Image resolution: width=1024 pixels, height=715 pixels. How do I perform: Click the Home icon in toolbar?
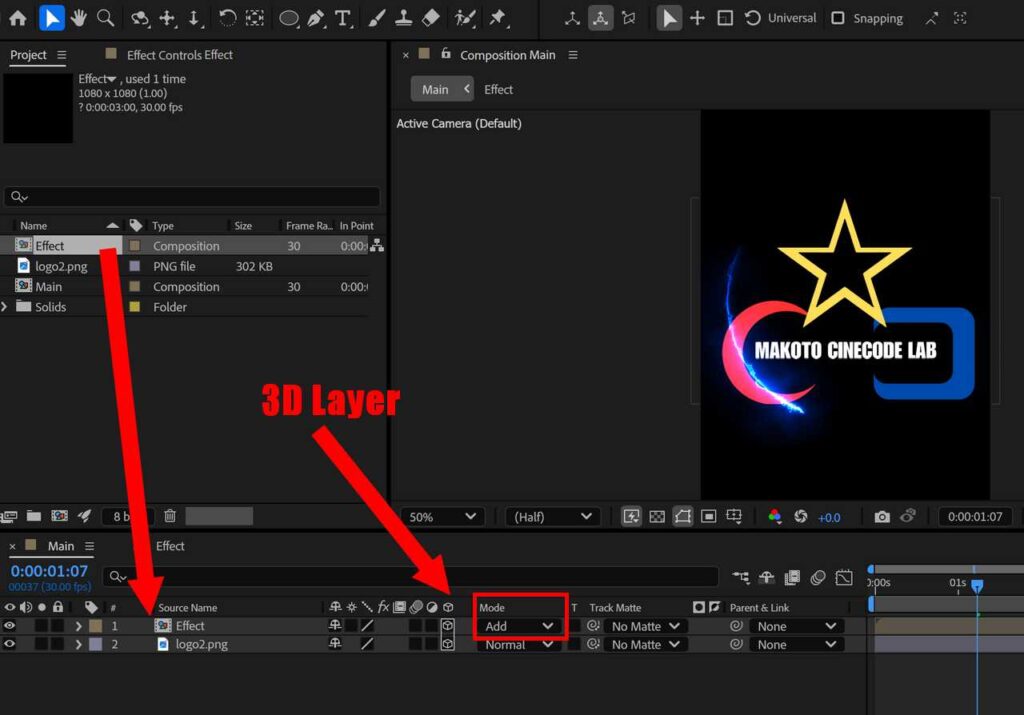[x=18, y=18]
